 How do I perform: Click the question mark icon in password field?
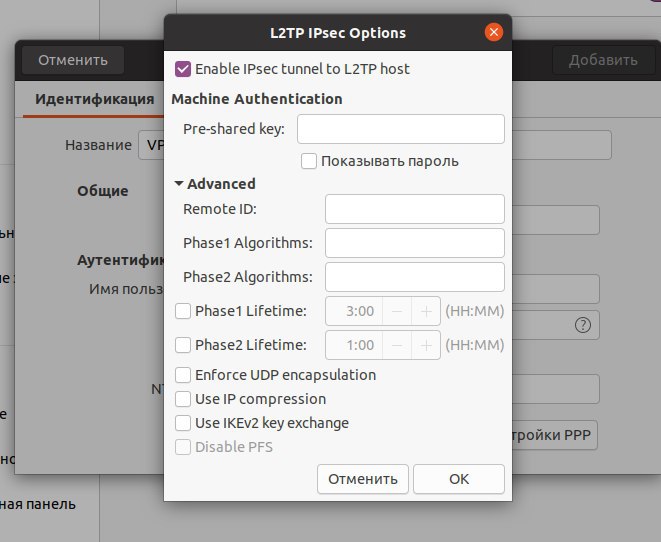(583, 325)
